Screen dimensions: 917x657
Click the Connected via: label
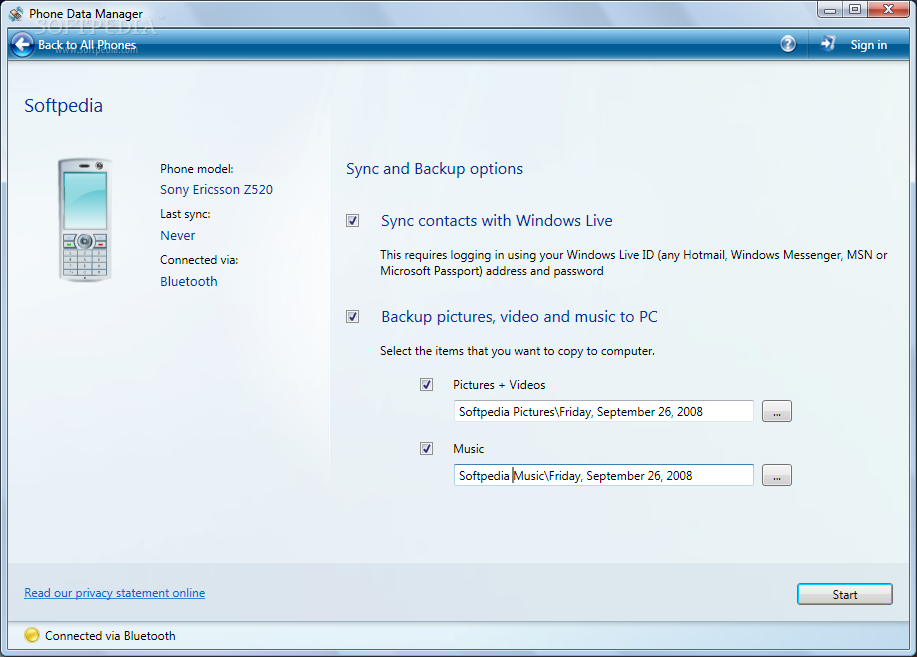point(199,260)
